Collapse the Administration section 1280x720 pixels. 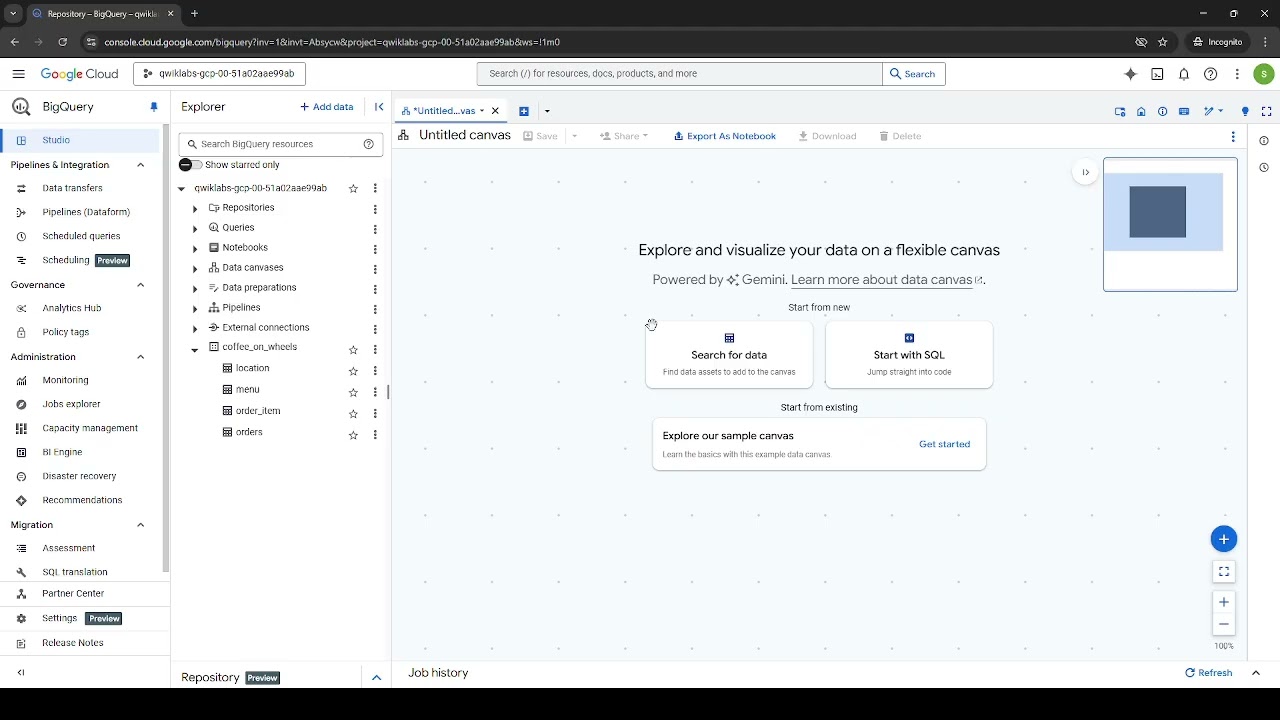click(x=140, y=357)
